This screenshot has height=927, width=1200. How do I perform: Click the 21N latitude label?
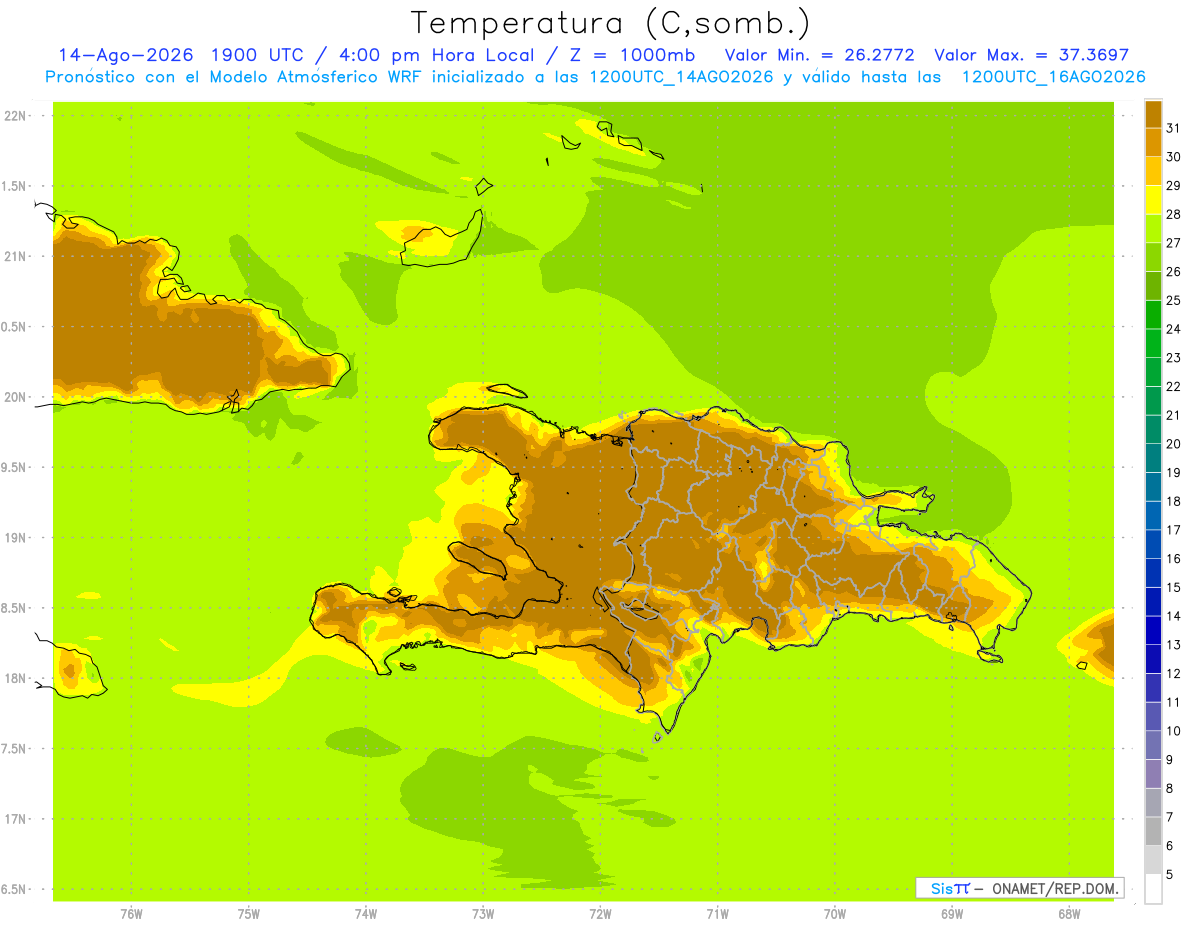[14, 256]
